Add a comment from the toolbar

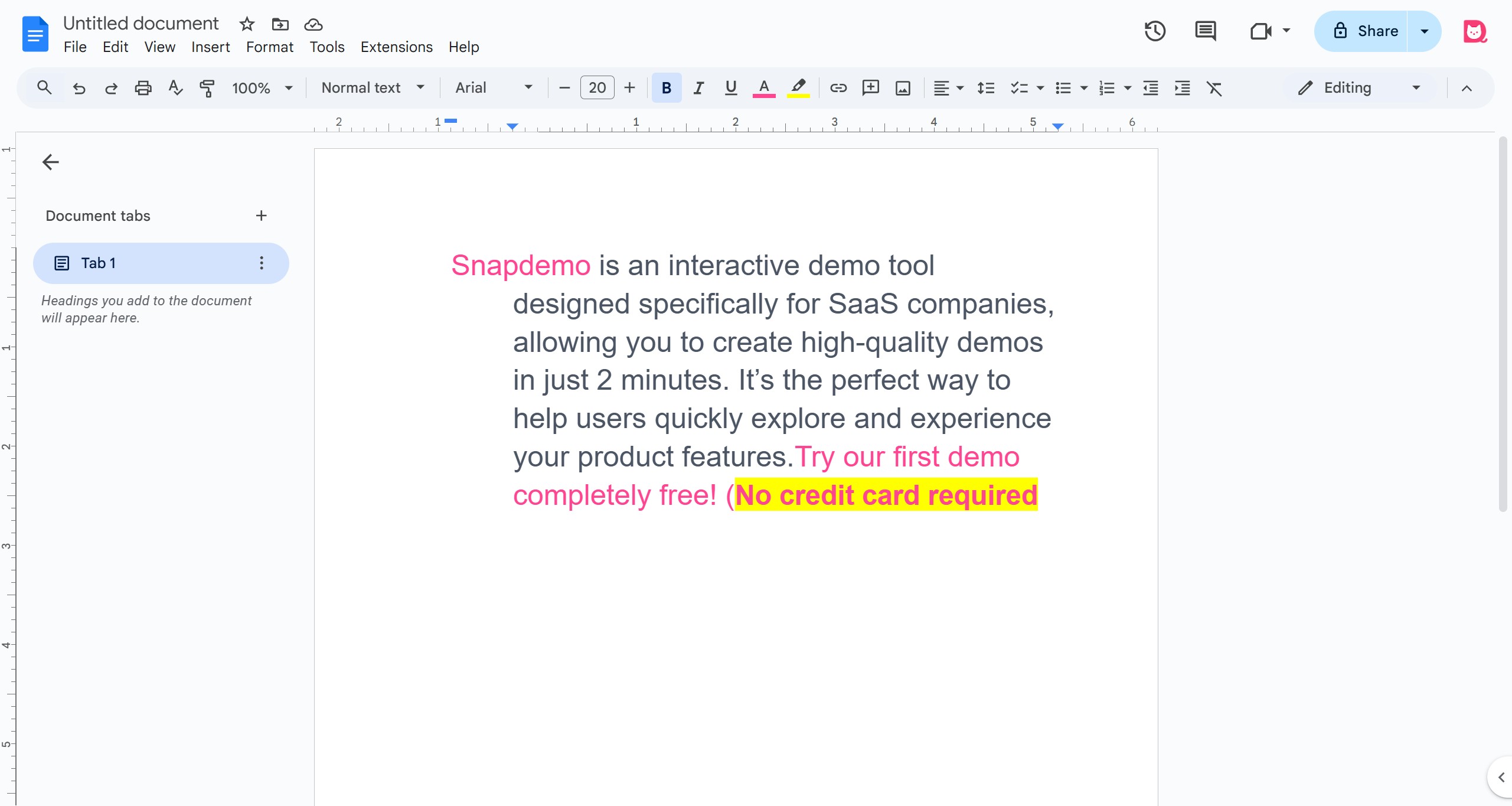pyautogui.click(x=871, y=88)
